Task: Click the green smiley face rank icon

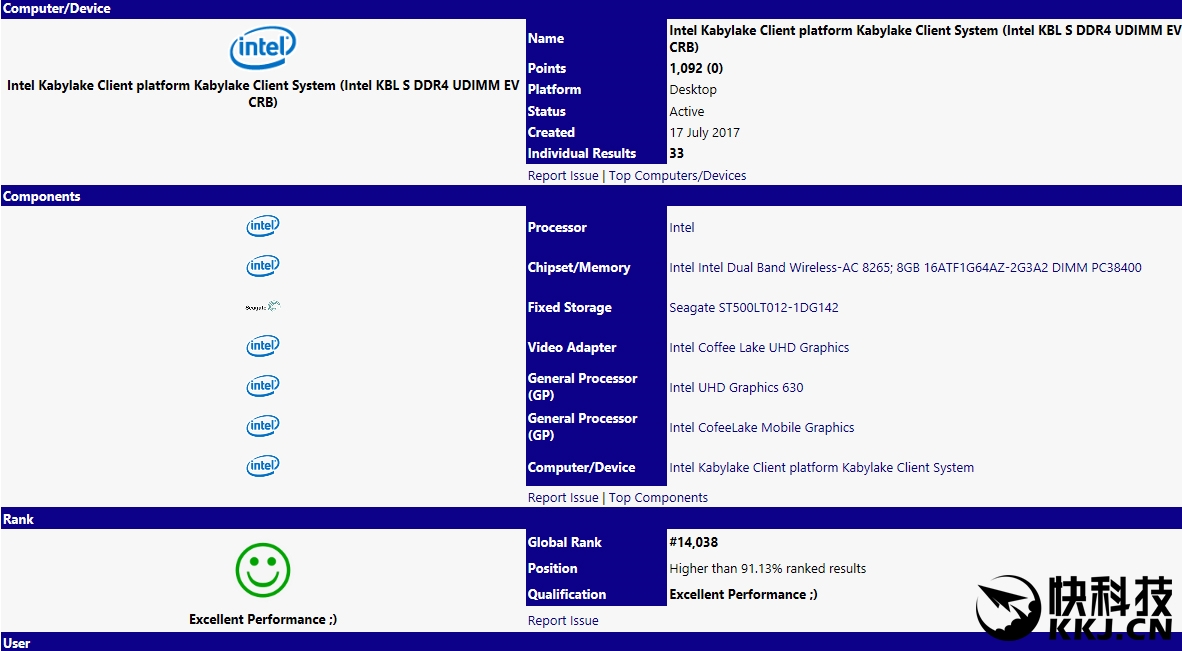Action: click(262, 570)
